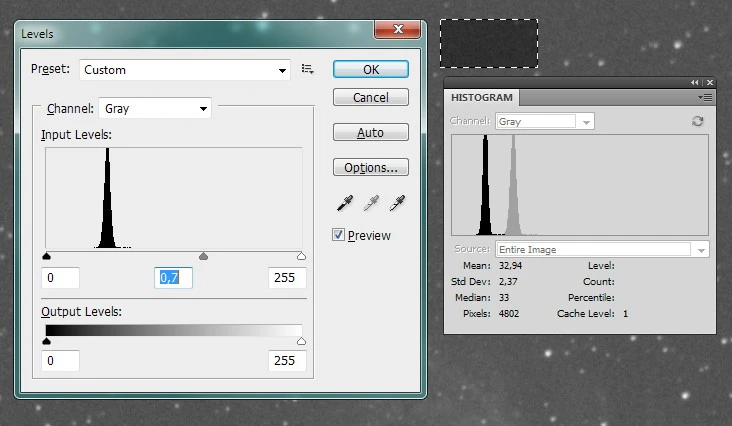
Task: Close the Histogram panel
Action: coord(709,82)
